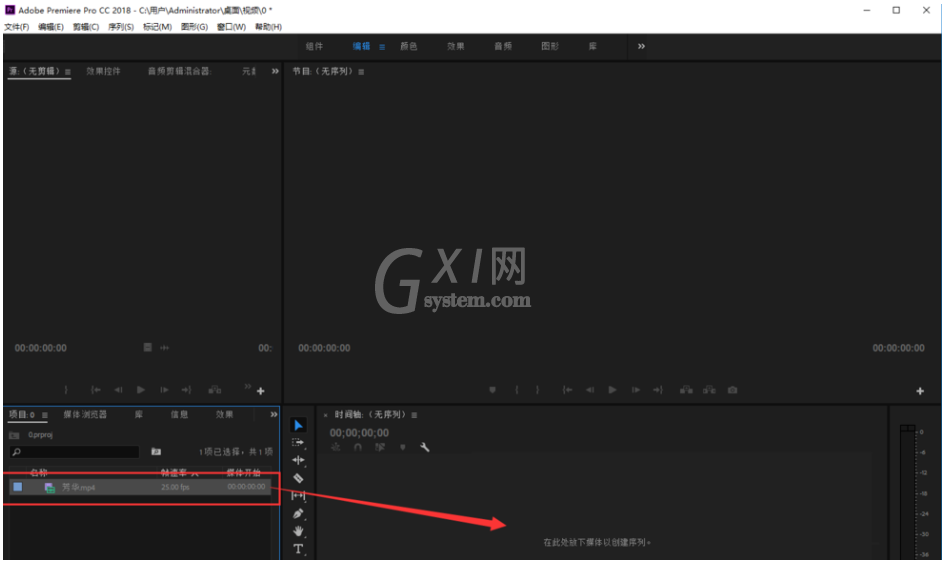Click find in bin folder icon

[156, 452]
